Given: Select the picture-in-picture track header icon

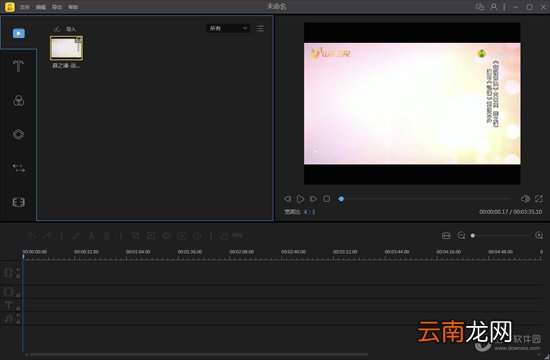Looking at the screenshot, I should [8, 292].
